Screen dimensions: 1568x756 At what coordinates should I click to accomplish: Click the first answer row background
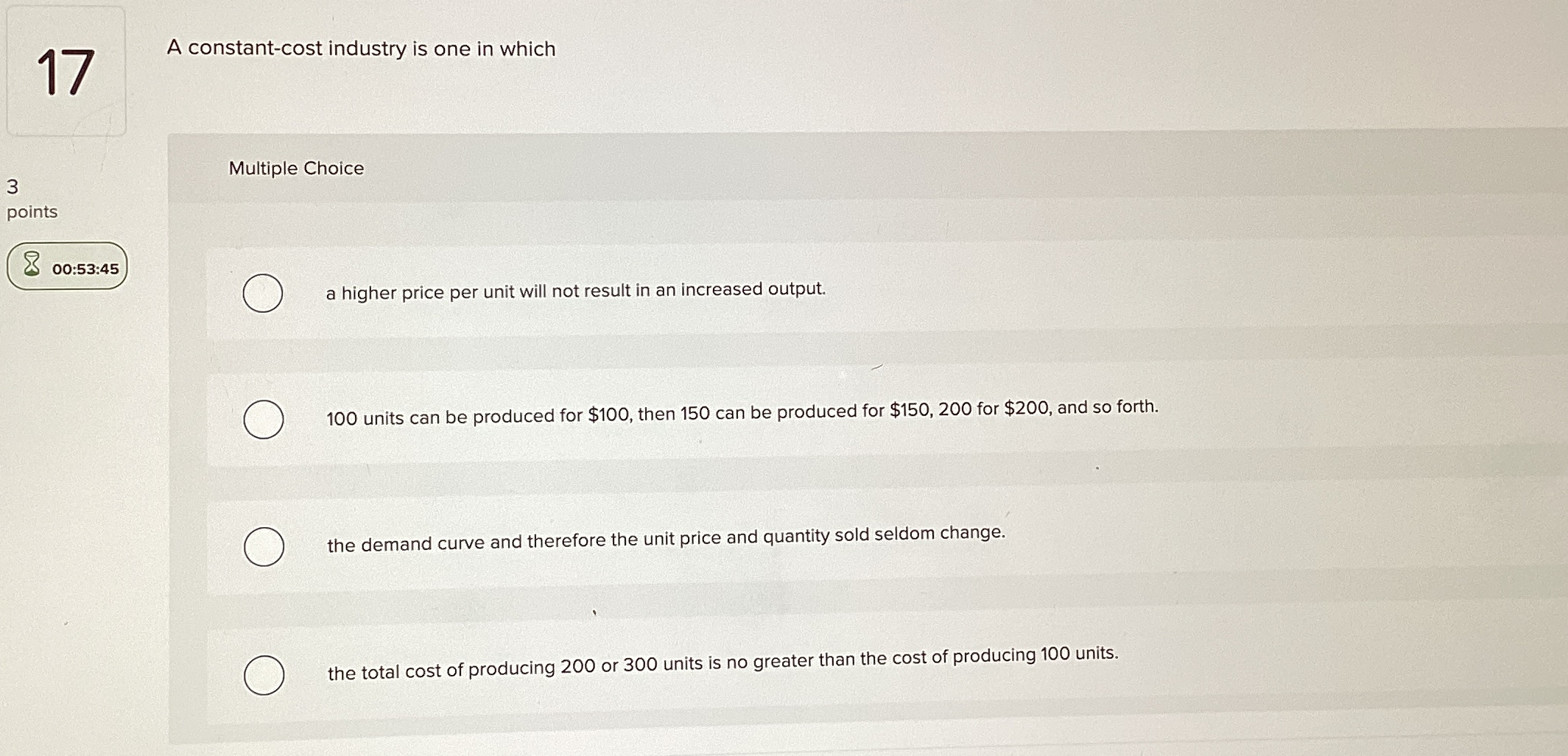(663, 292)
